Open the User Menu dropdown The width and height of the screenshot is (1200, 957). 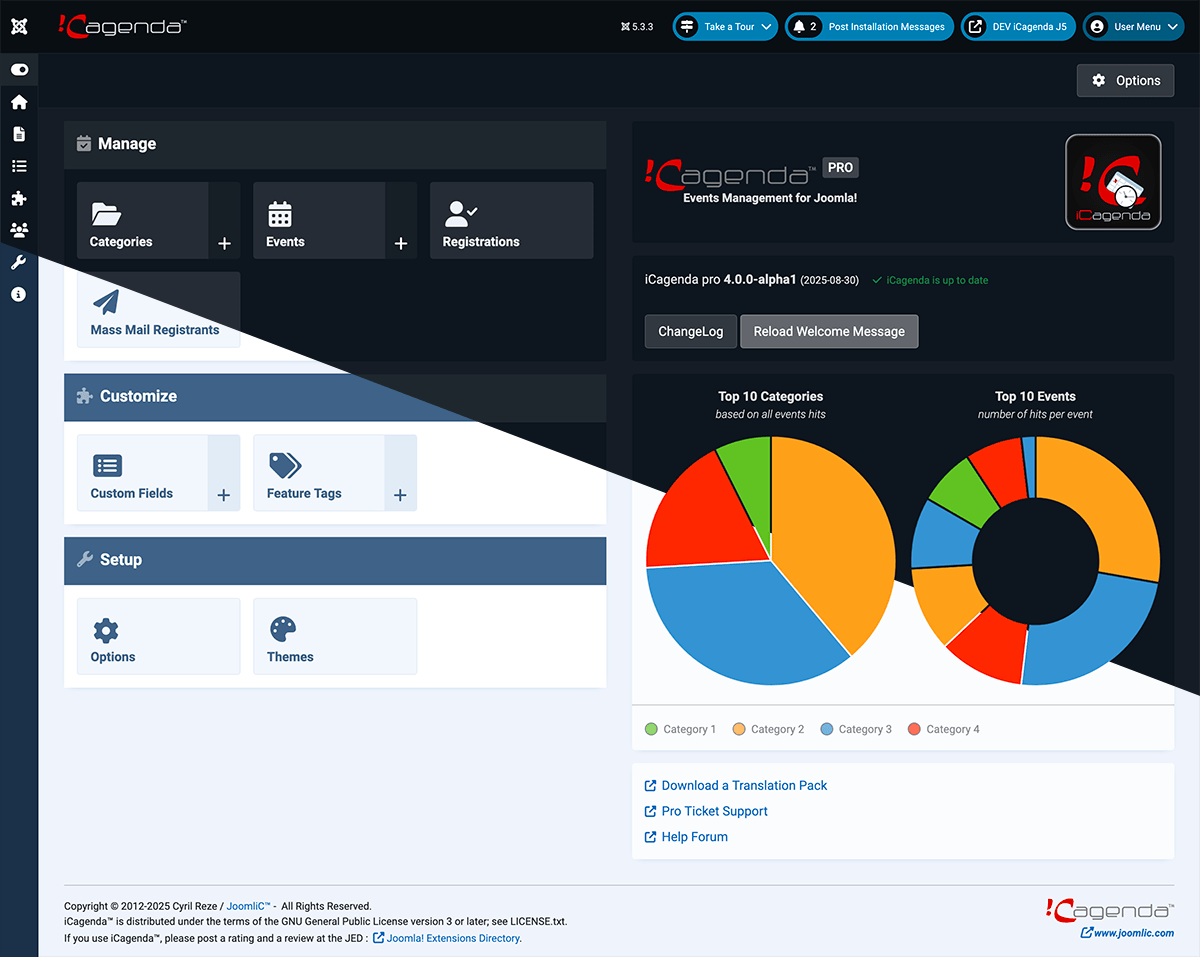click(1133, 26)
